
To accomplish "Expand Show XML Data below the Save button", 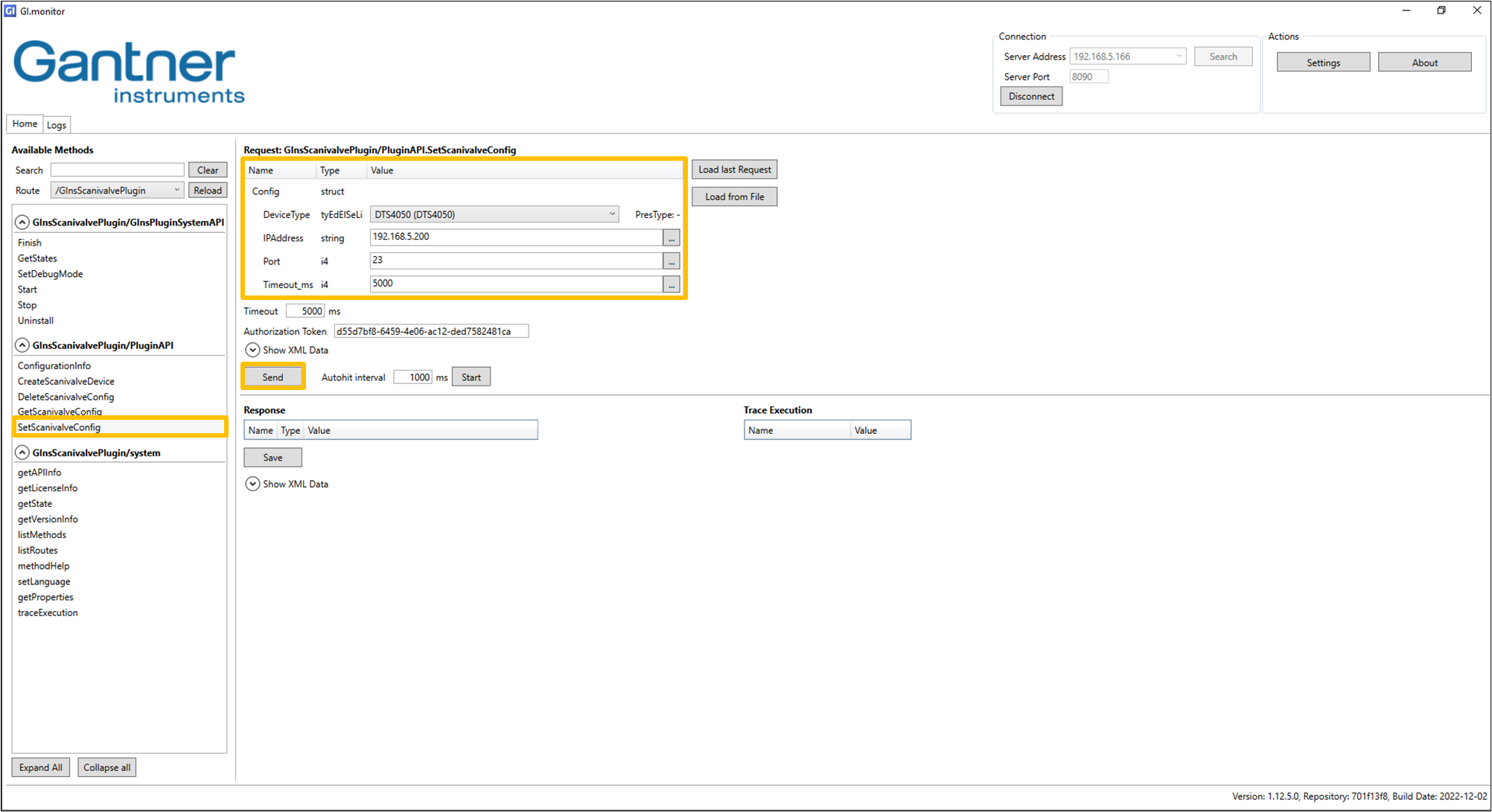I will pos(252,483).
